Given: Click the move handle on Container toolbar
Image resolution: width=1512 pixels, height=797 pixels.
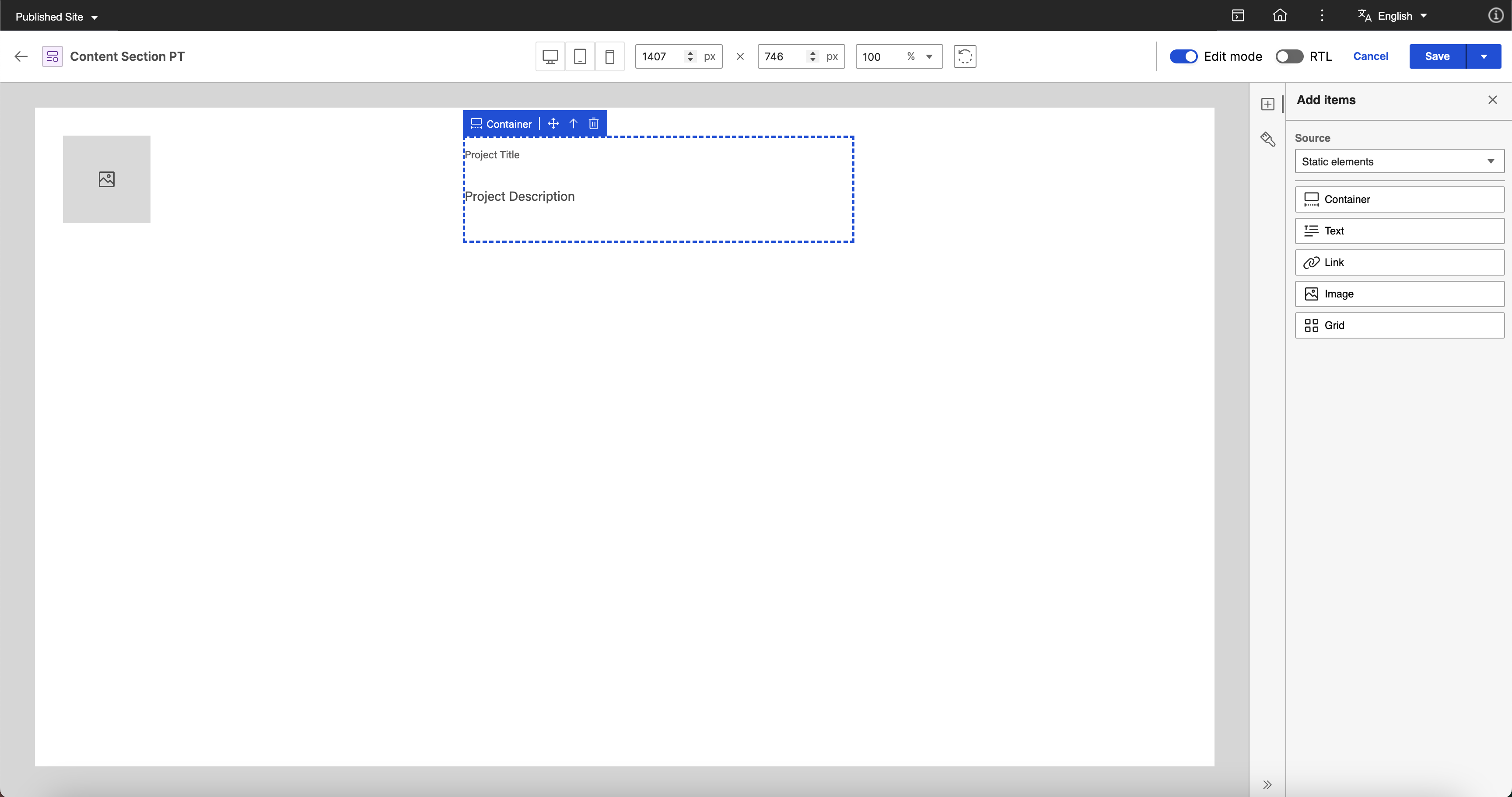Looking at the screenshot, I should point(553,123).
